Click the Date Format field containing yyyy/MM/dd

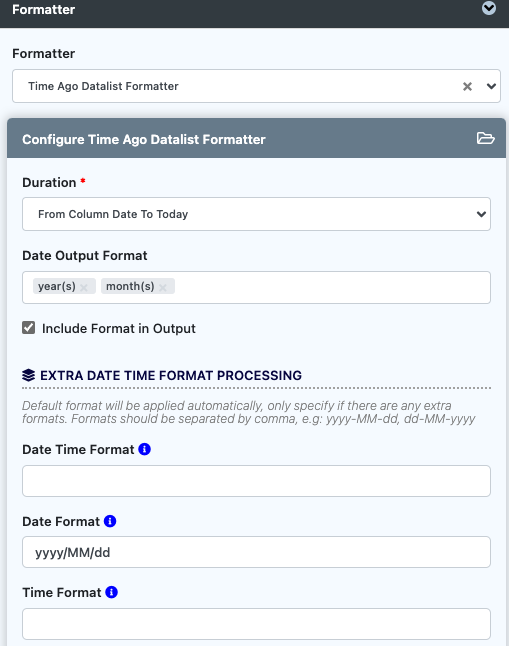256,552
